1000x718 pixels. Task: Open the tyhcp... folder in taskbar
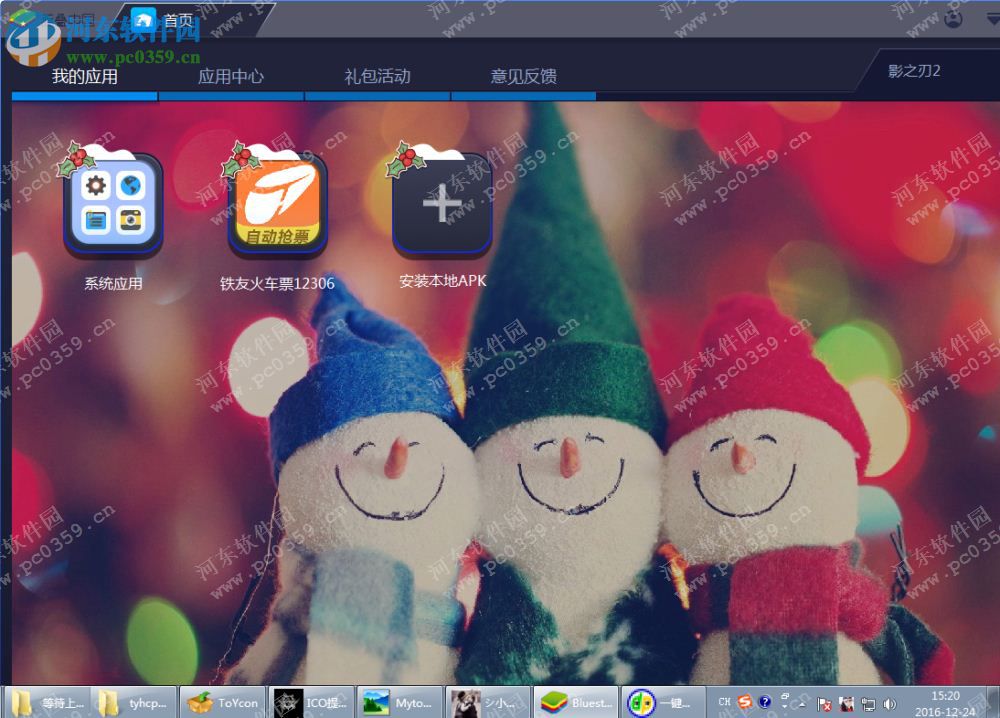(135, 703)
